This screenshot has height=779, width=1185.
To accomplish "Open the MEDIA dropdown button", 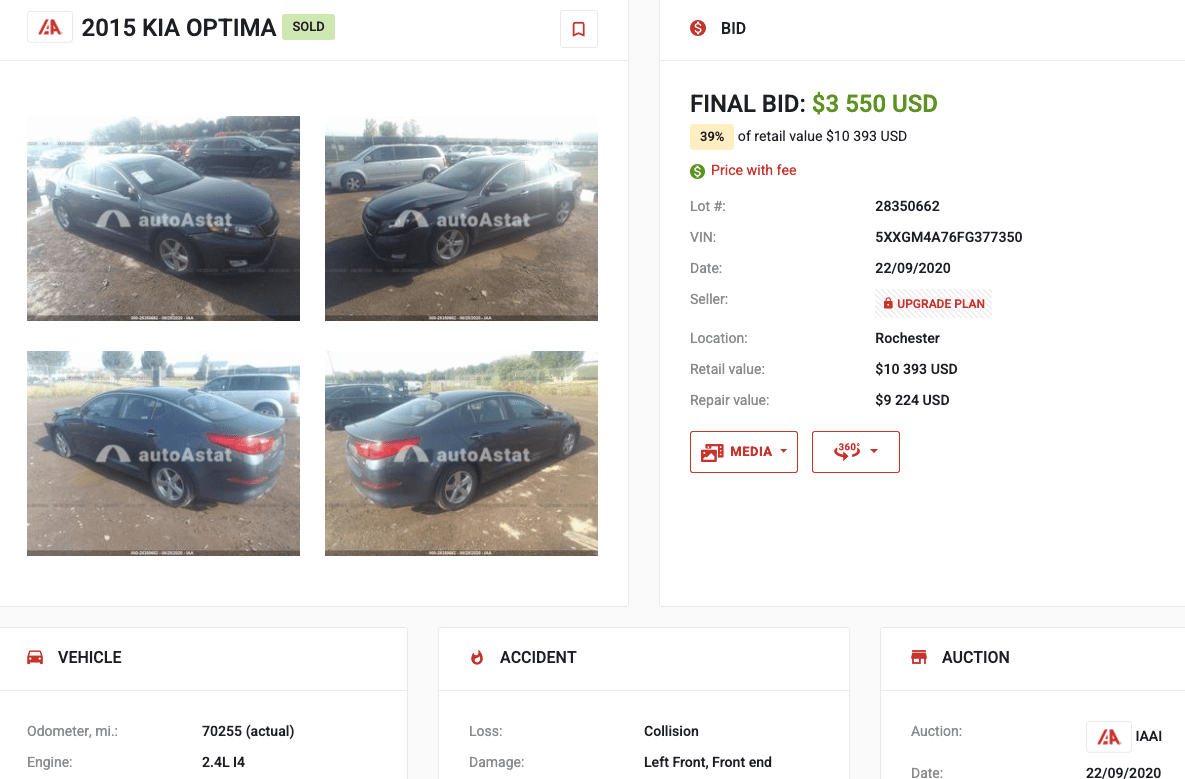I will coord(744,452).
